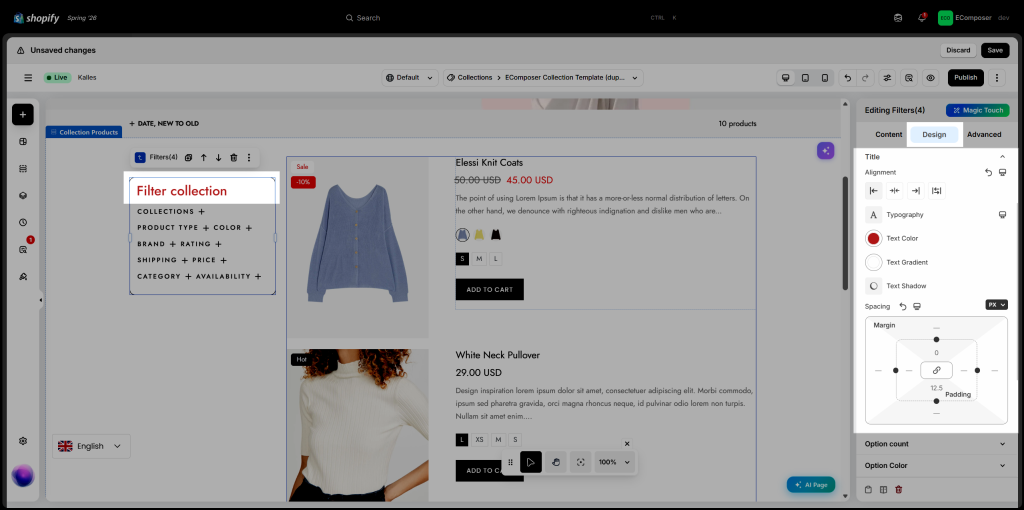Open the Text Color red swatch
Image resolution: width=1024 pixels, height=510 pixels.
(873, 238)
